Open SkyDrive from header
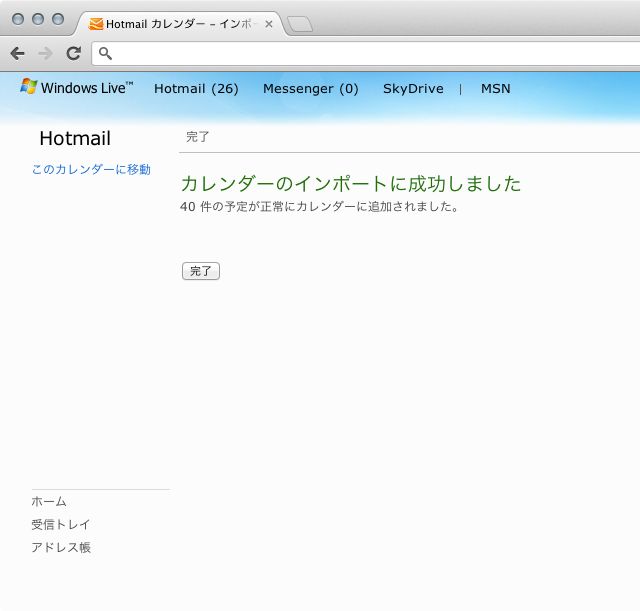Image resolution: width=640 pixels, height=611 pixels. click(413, 89)
